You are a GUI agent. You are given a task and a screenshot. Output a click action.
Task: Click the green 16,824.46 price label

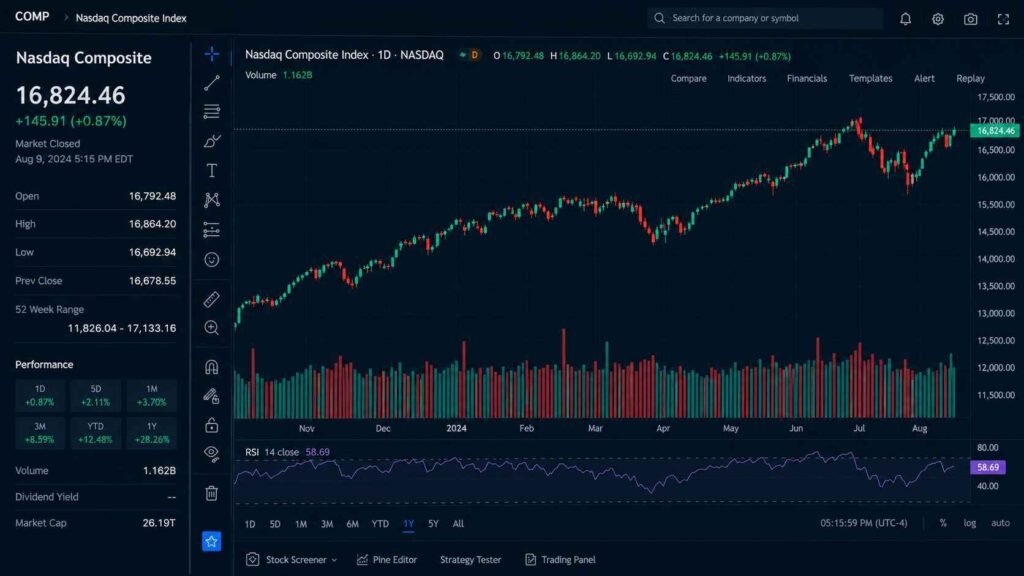coord(995,131)
